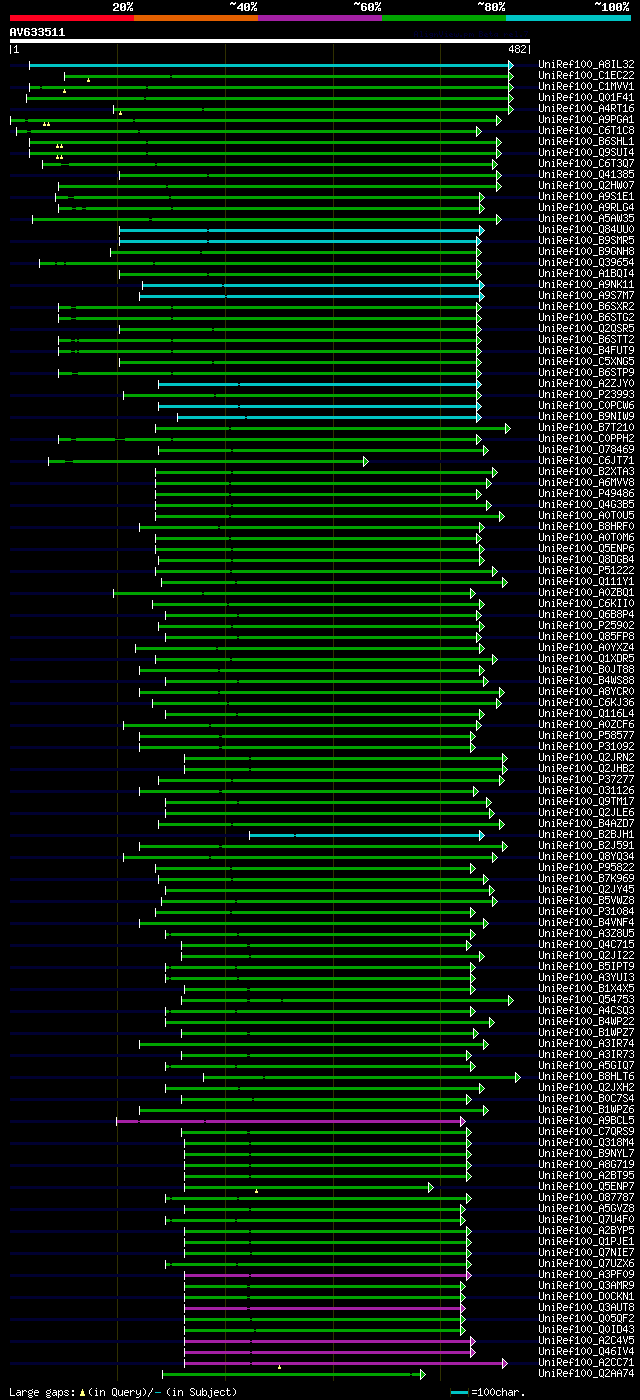This screenshot has height=1400, width=640.
Task: Open UniRef100_Q3AUT8 hit link
Action: click(x=586, y=1307)
